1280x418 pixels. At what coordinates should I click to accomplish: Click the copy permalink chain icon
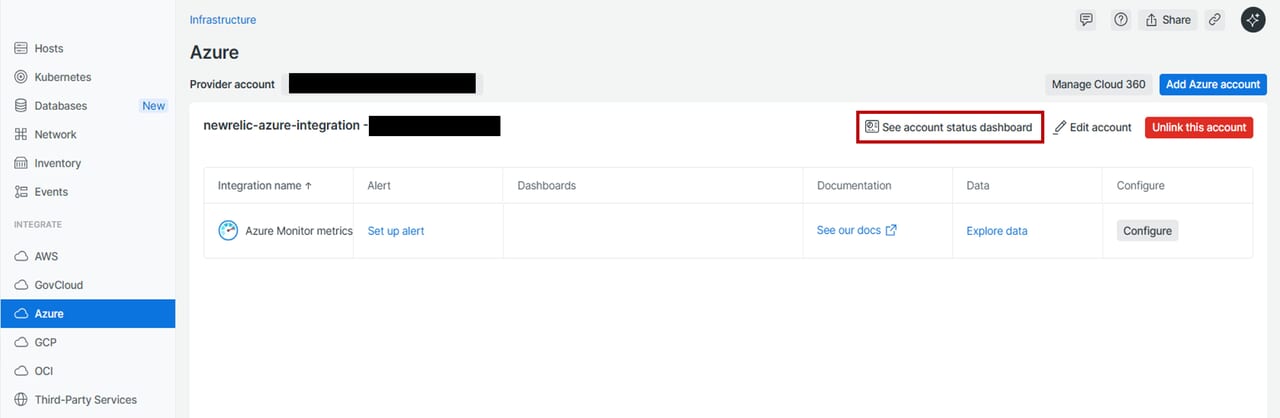[1215, 20]
